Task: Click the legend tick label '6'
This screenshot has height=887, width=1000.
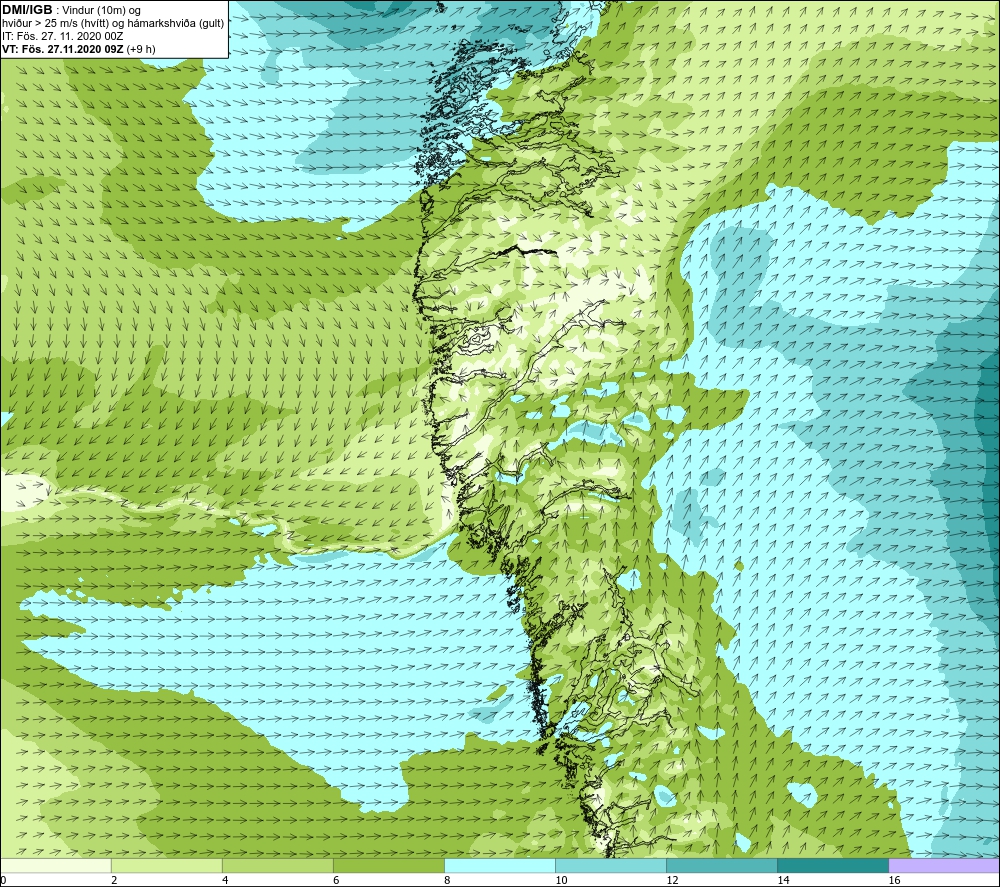Action: (x=336, y=880)
